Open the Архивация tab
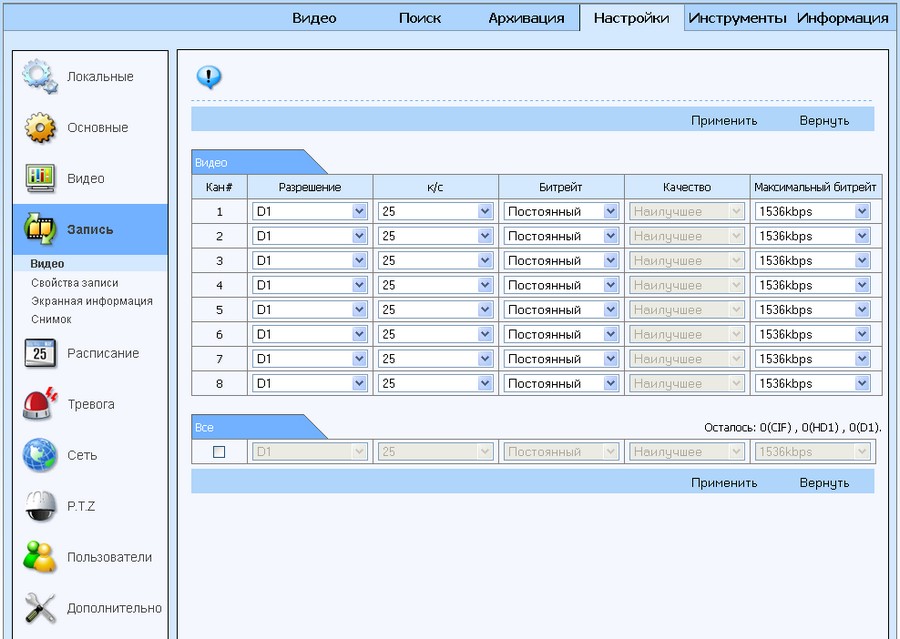Viewport: 900px width, 639px height. [x=526, y=18]
